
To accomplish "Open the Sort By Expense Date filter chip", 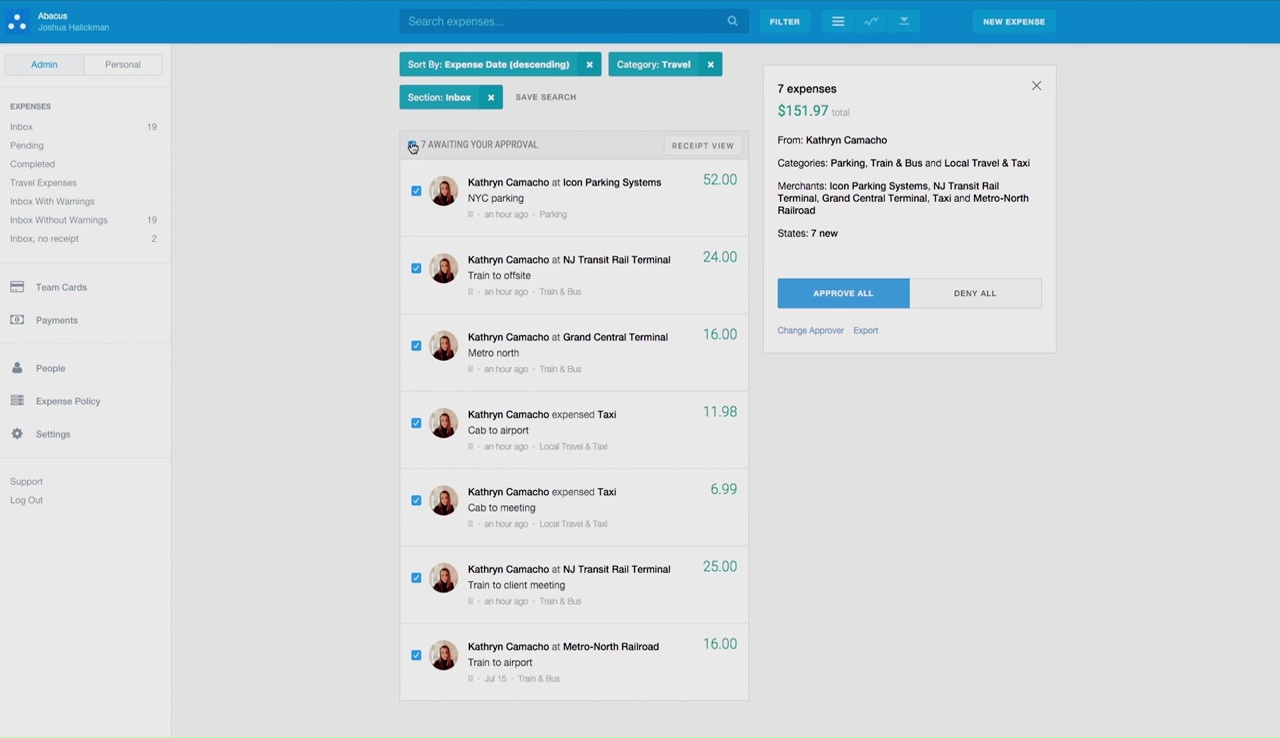I will [489, 65].
